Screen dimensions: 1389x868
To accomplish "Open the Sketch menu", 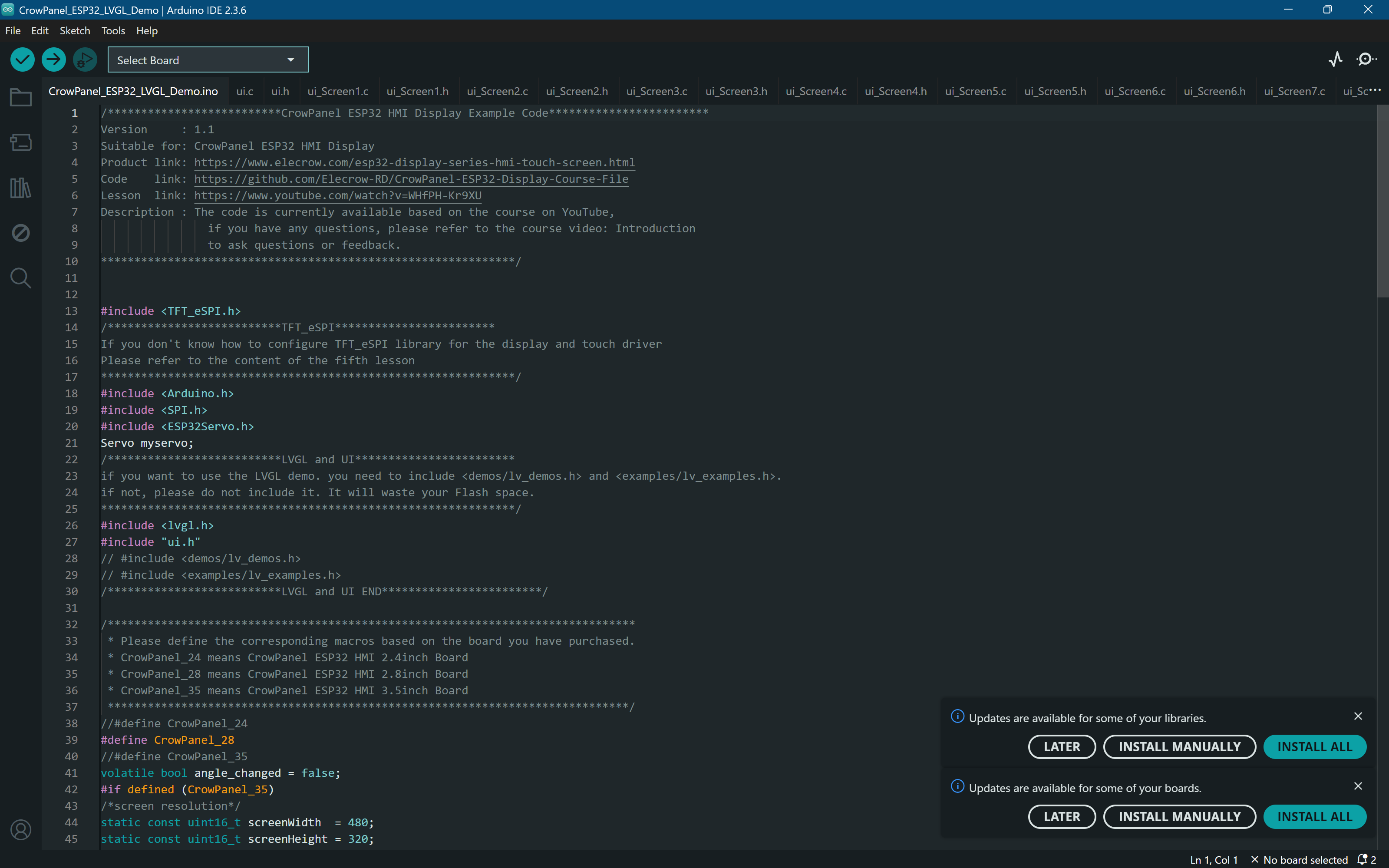I will point(75,31).
